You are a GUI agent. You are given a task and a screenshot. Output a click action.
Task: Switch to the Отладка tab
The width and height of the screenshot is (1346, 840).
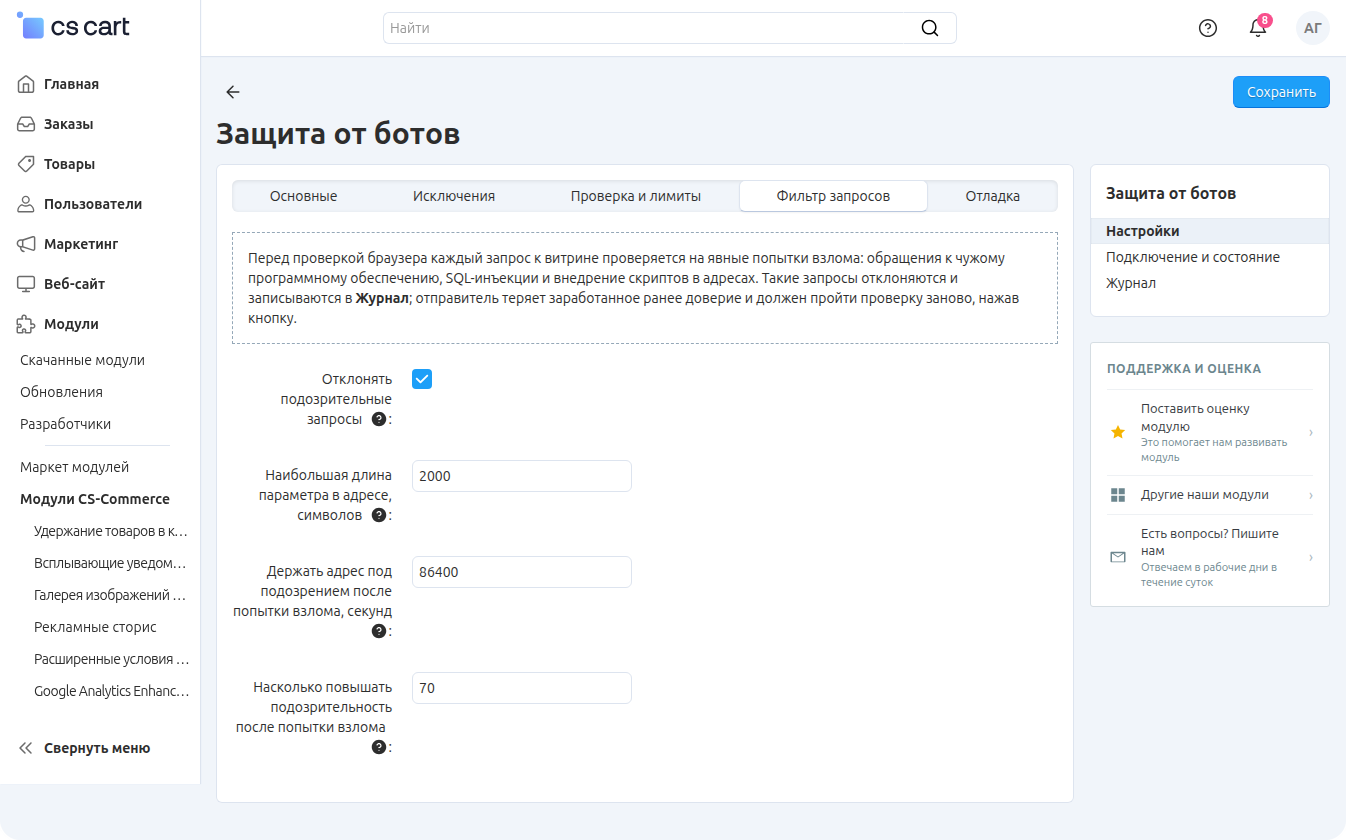993,196
